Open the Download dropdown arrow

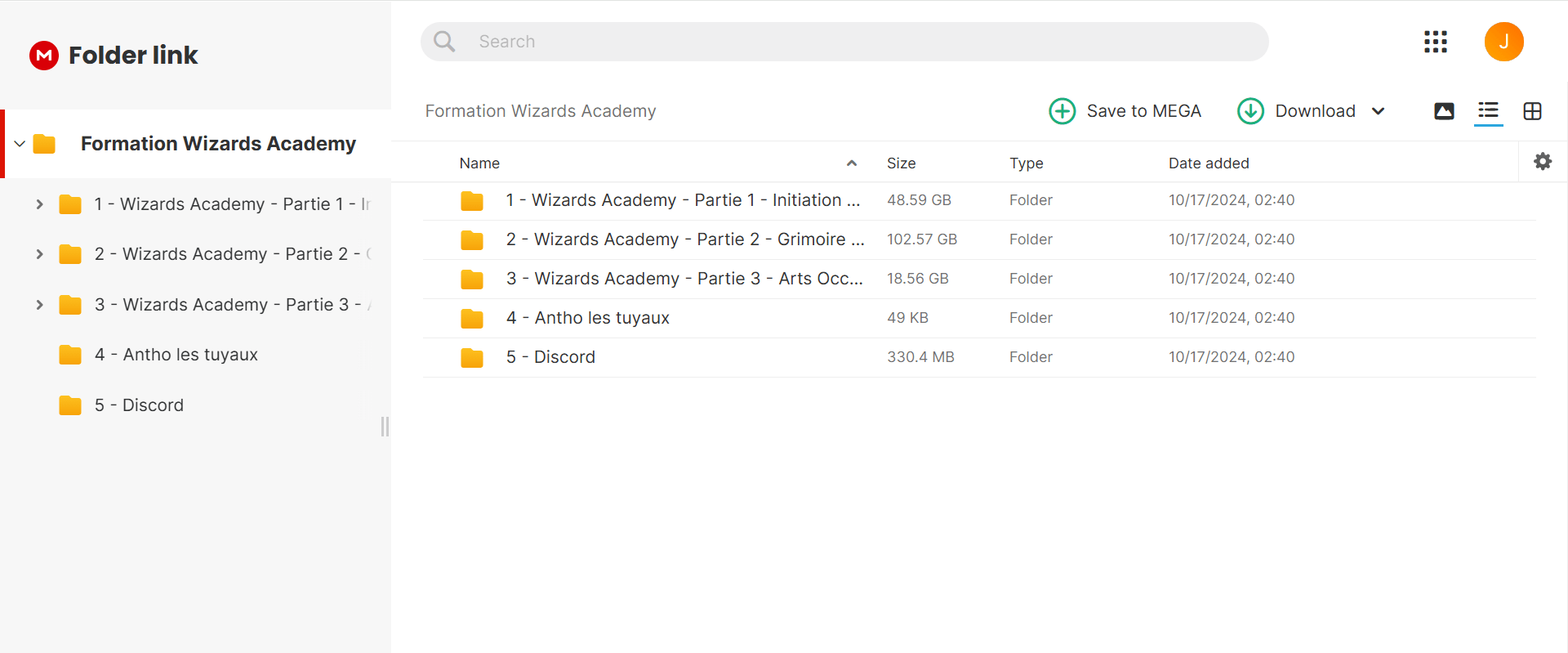[x=1378, y=111]
